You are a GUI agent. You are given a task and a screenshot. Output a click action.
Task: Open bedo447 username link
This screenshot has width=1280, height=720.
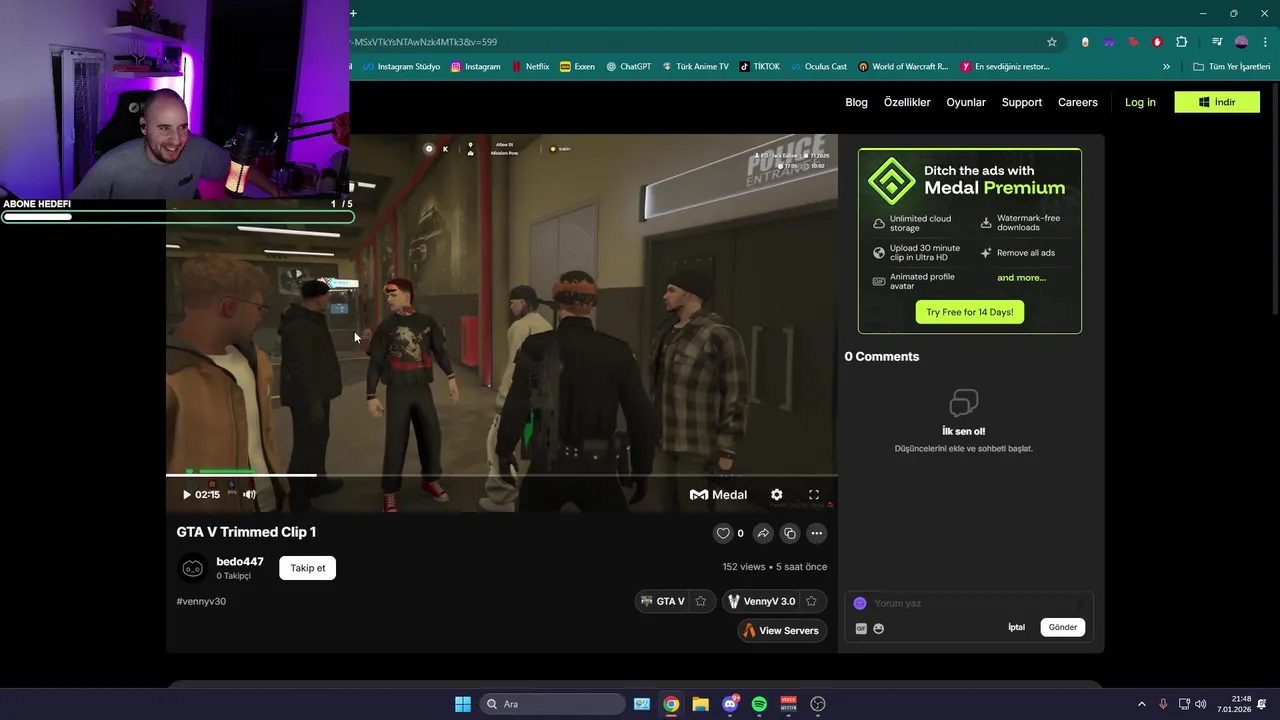point(240,561)
